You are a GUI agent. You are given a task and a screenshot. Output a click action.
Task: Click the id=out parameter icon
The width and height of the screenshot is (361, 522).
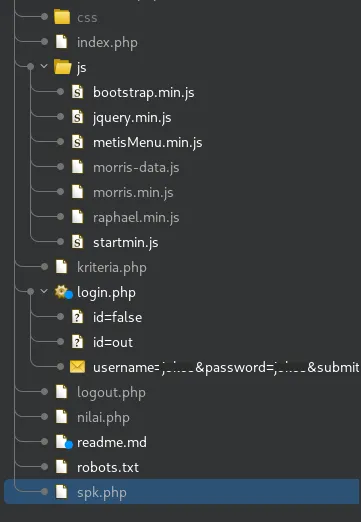pos(78,342)
